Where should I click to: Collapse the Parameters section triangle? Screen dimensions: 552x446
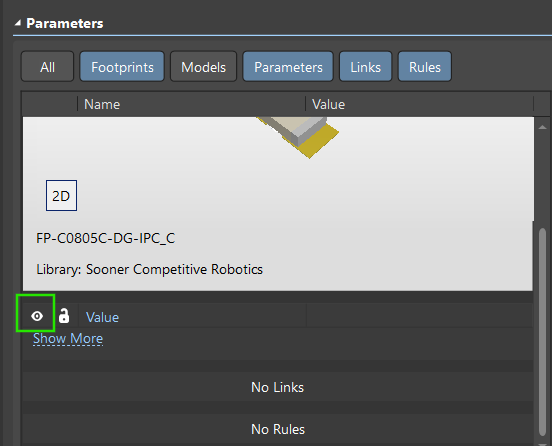click(18, 23)
